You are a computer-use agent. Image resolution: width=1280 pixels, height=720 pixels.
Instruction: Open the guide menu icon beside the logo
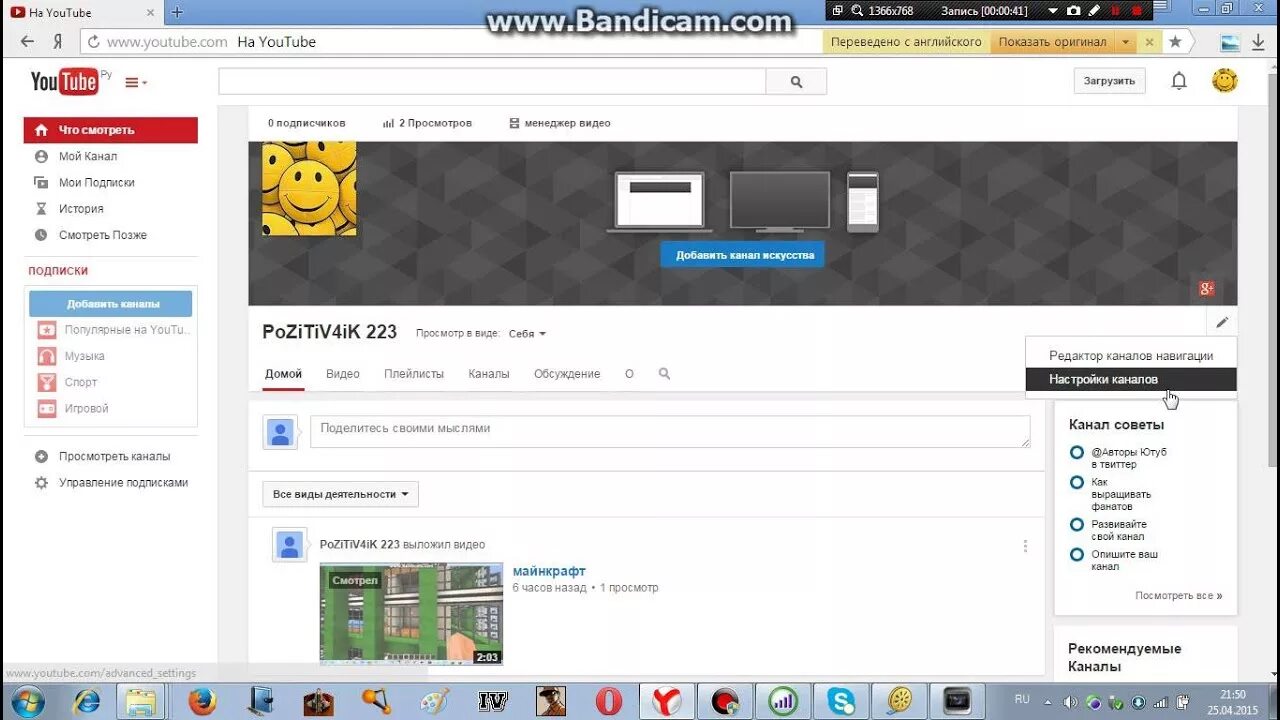(136, 83)
